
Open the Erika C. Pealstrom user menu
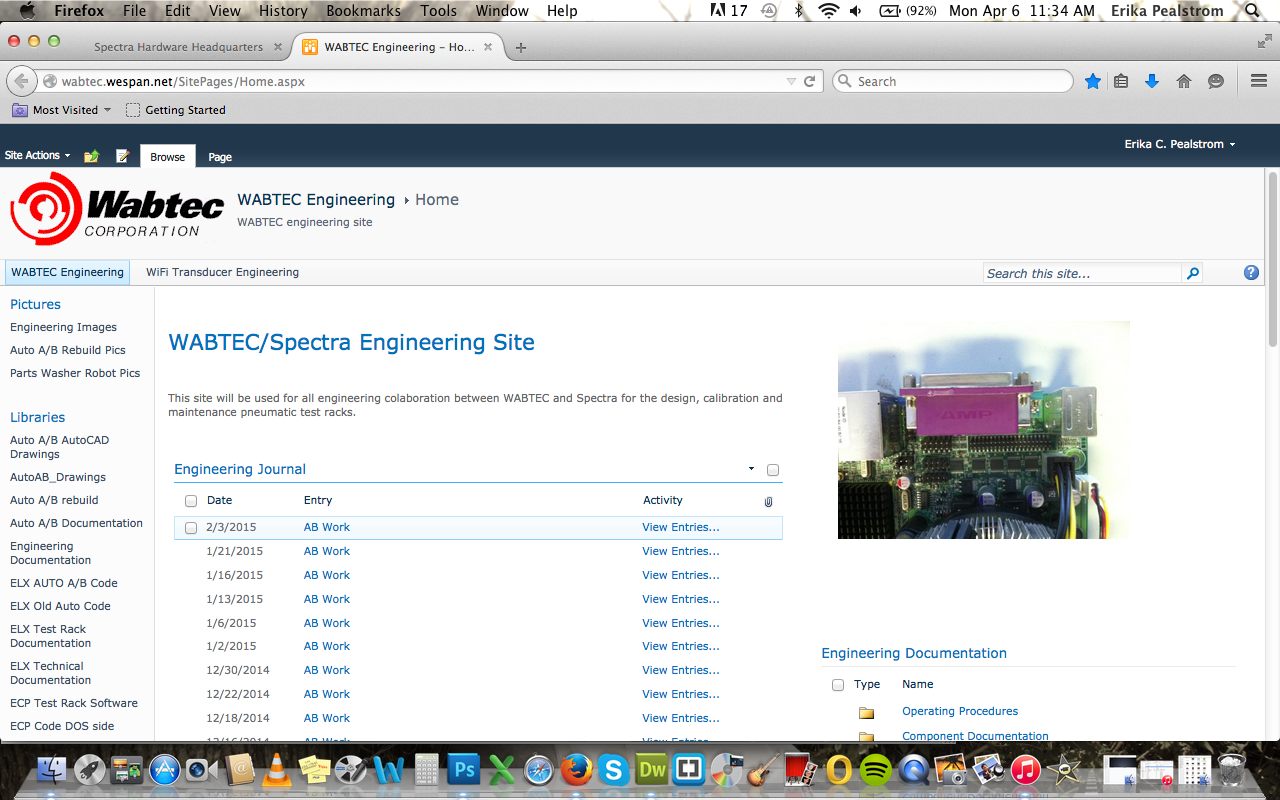(x=1180, y=144)
